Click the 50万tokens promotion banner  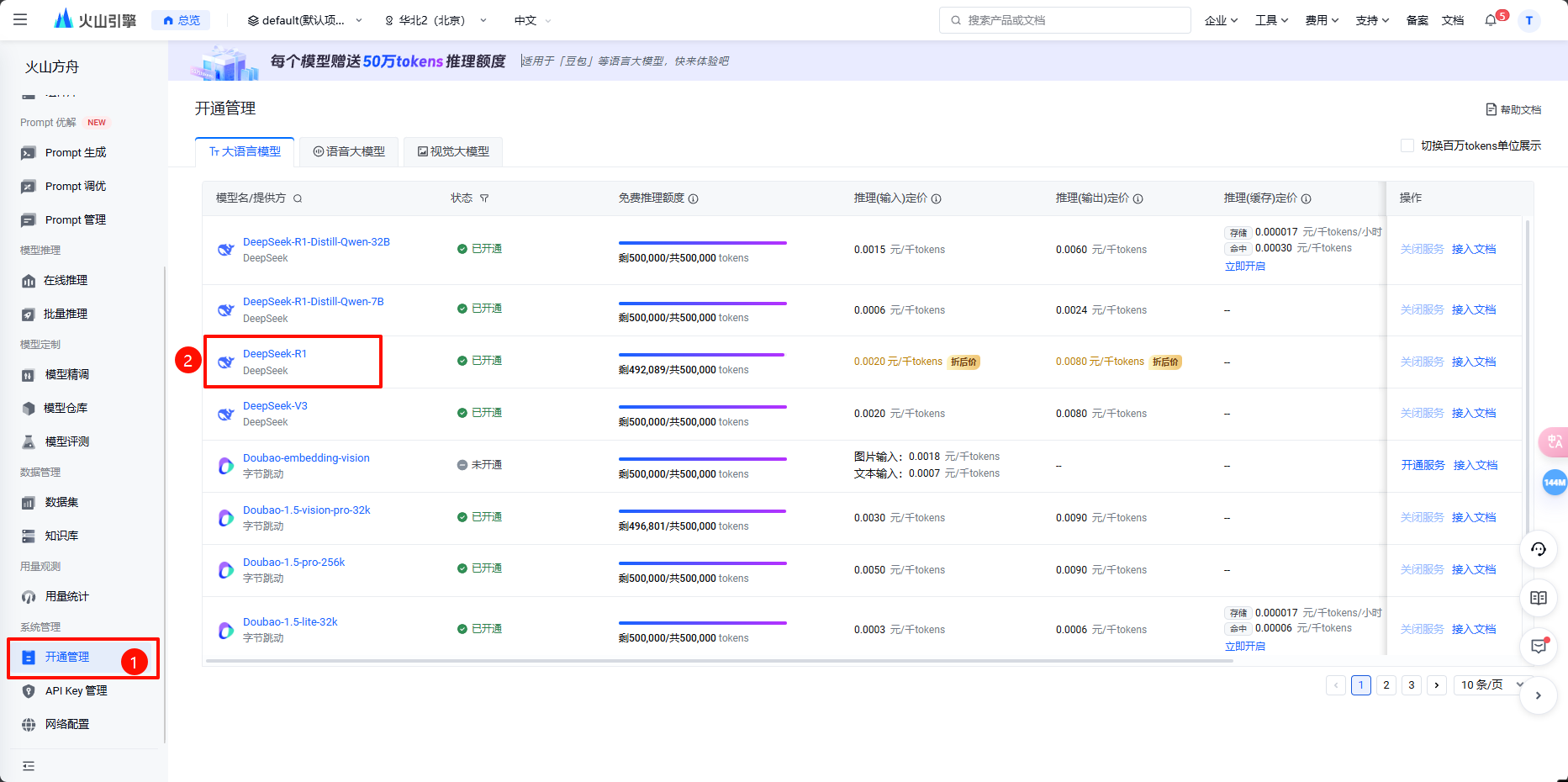coord(868,61)
